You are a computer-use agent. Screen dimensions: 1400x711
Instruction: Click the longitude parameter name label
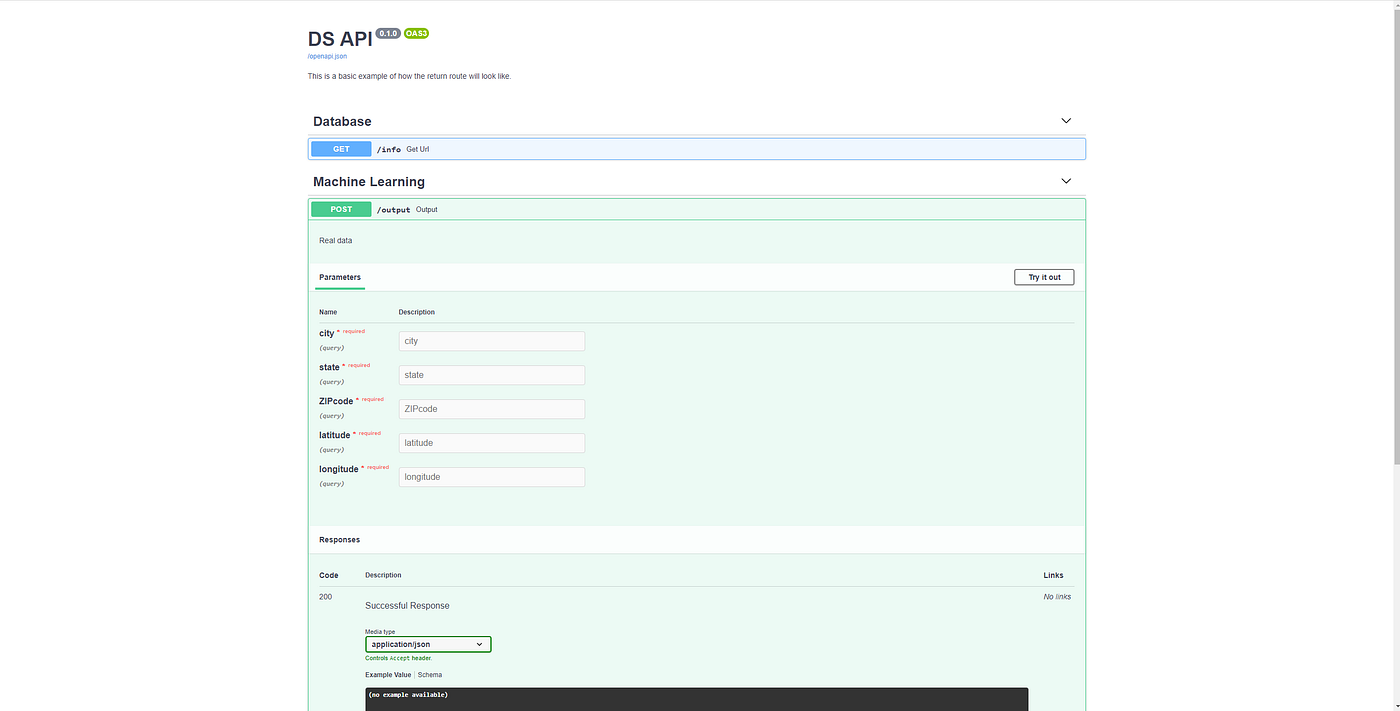point(339,469)
